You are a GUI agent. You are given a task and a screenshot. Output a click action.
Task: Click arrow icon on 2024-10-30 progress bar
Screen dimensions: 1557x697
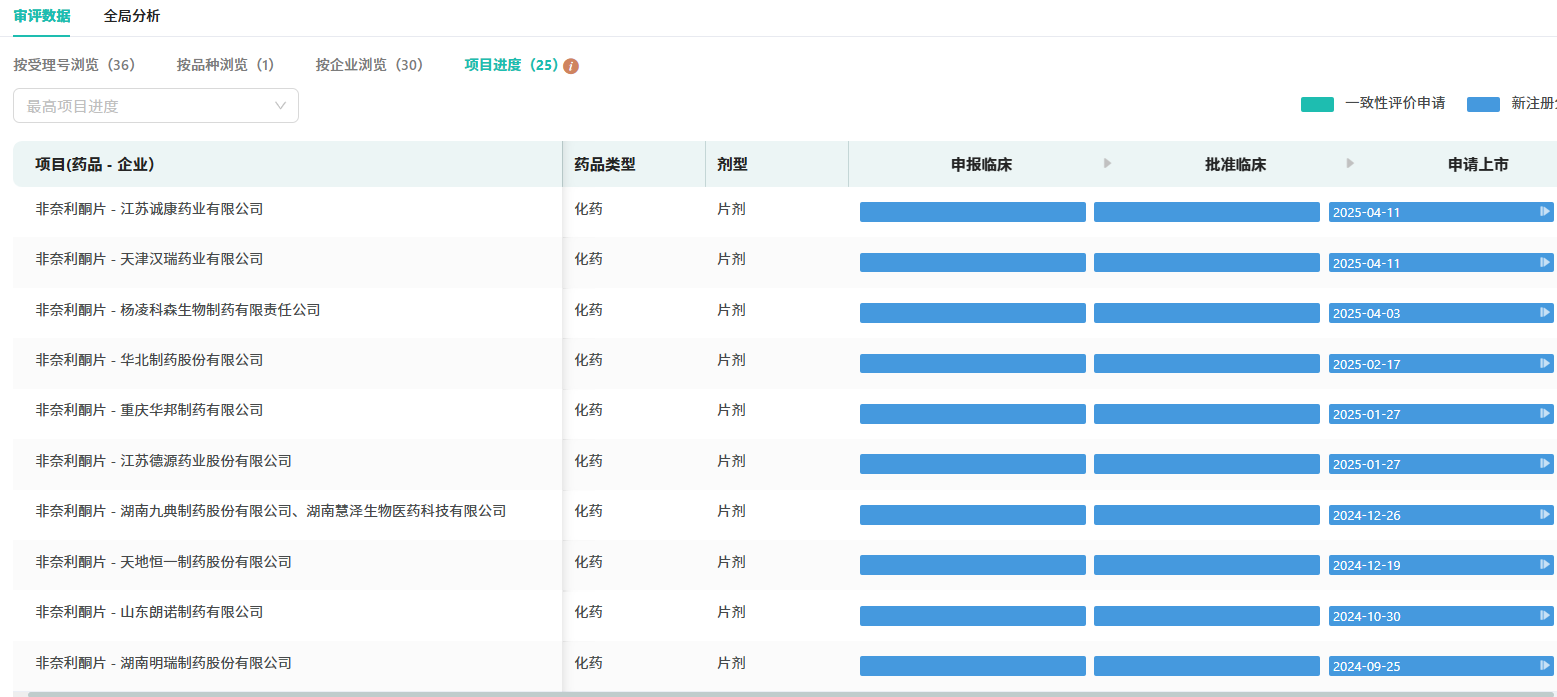pyautogui.click(x=1544, y=616)
